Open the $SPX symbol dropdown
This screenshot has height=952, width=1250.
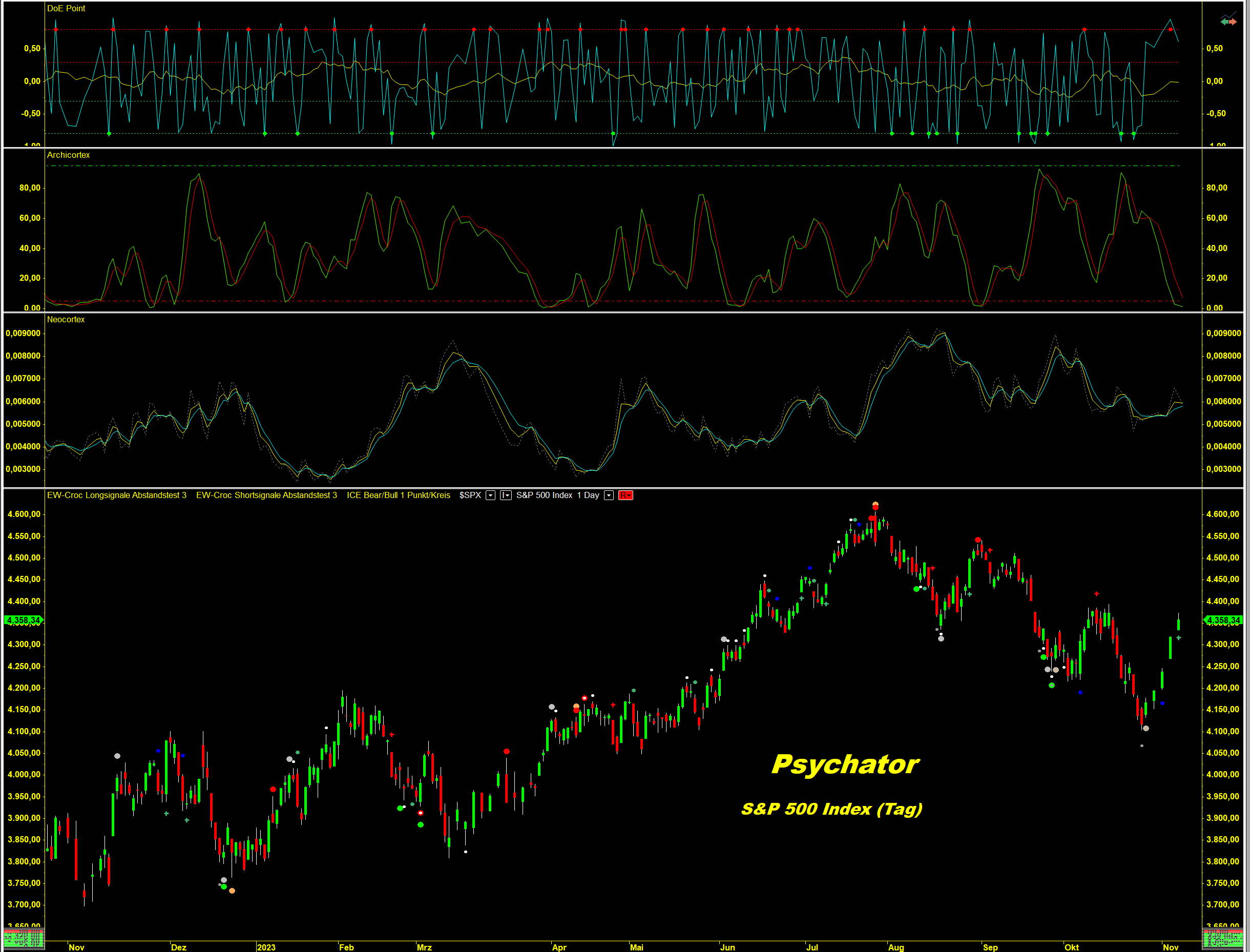pos(491,495)
